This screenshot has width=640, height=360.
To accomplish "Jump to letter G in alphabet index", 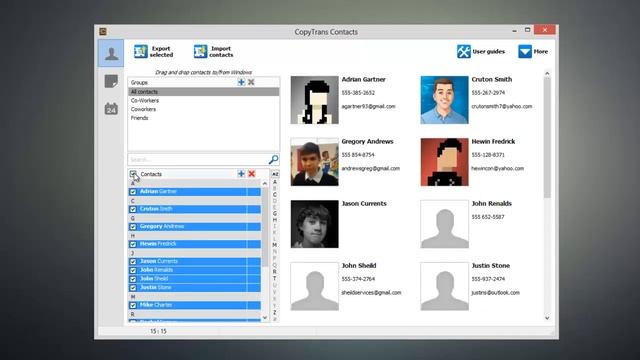I will pos(275,213).
